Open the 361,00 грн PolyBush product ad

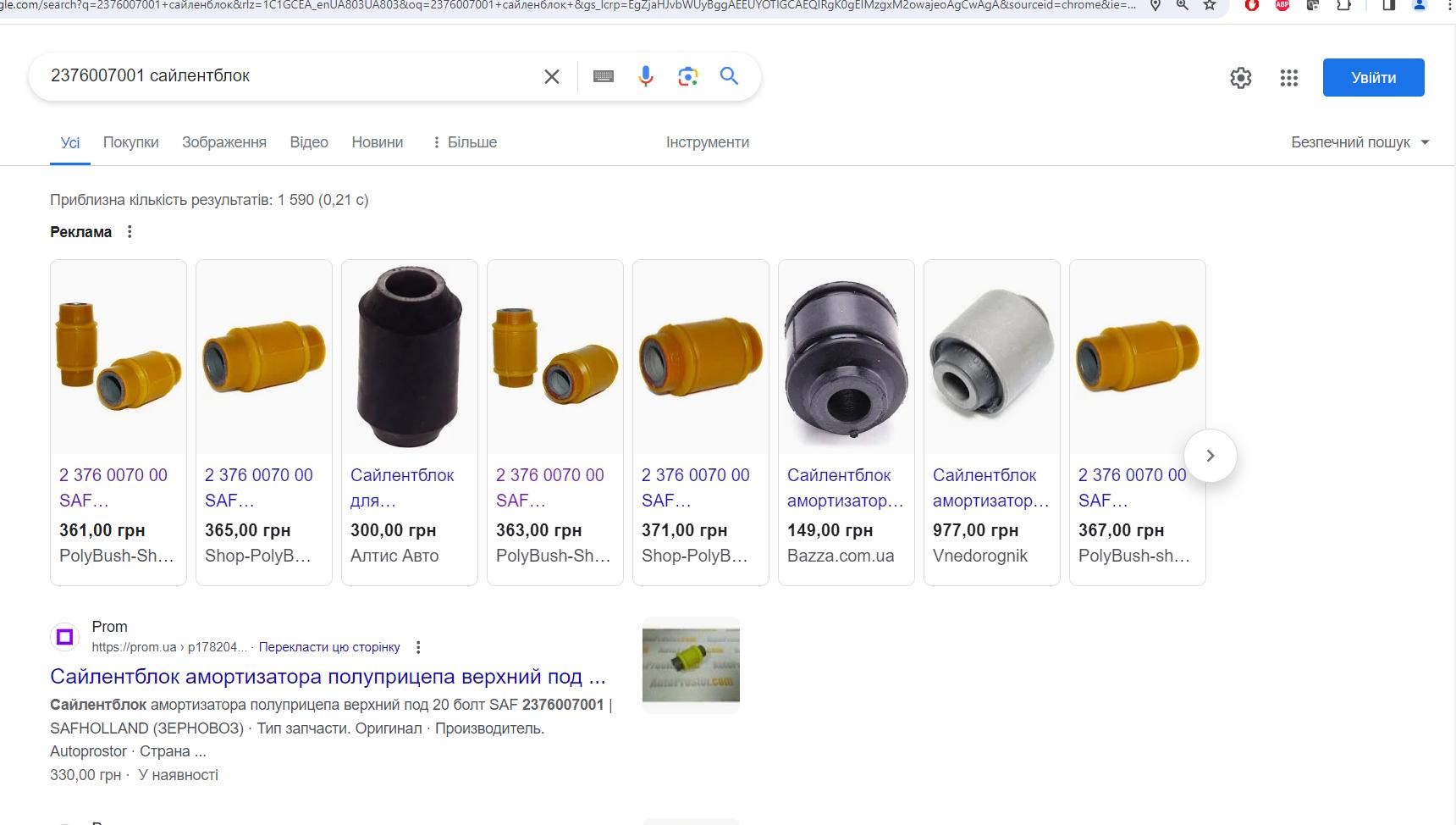pos(119,423)
